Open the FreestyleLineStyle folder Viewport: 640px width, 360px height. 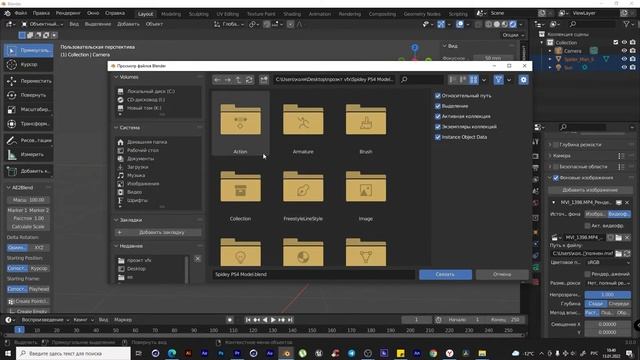click(x=303, y=190)
